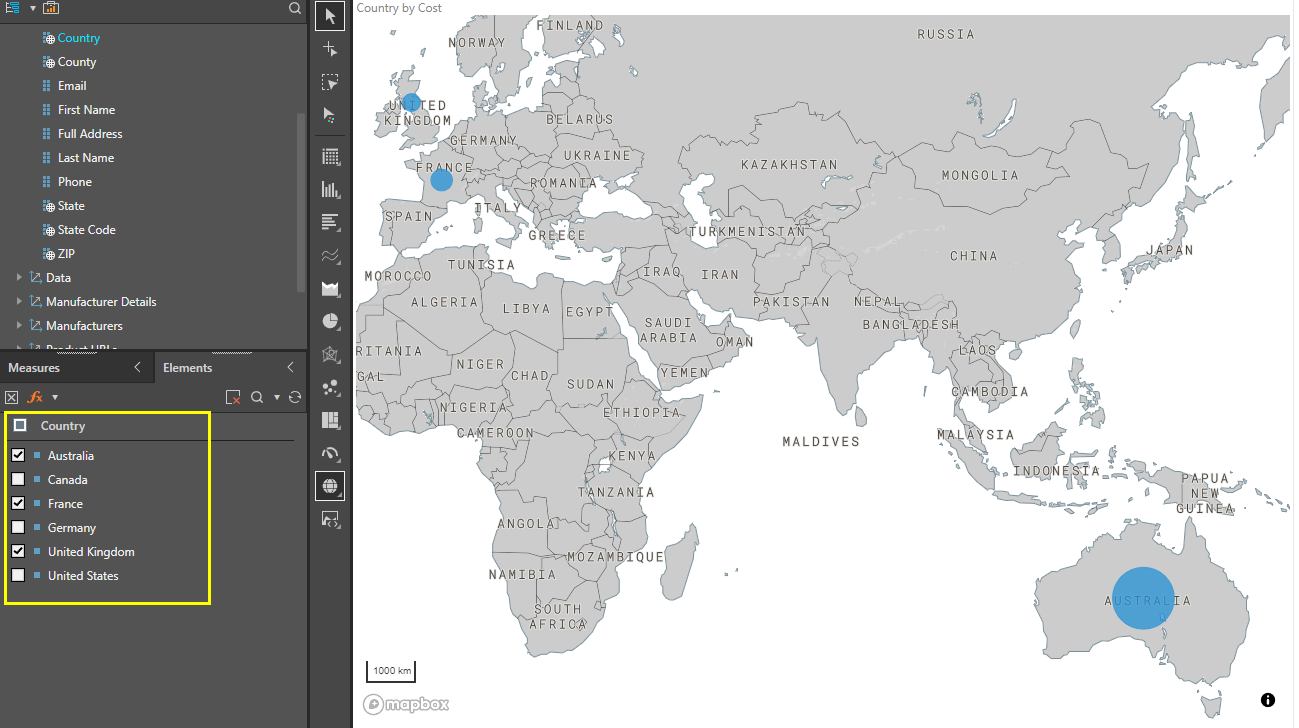Open the fx formula icon
This screenshot has height=728, width=1299.
[34, 397]
